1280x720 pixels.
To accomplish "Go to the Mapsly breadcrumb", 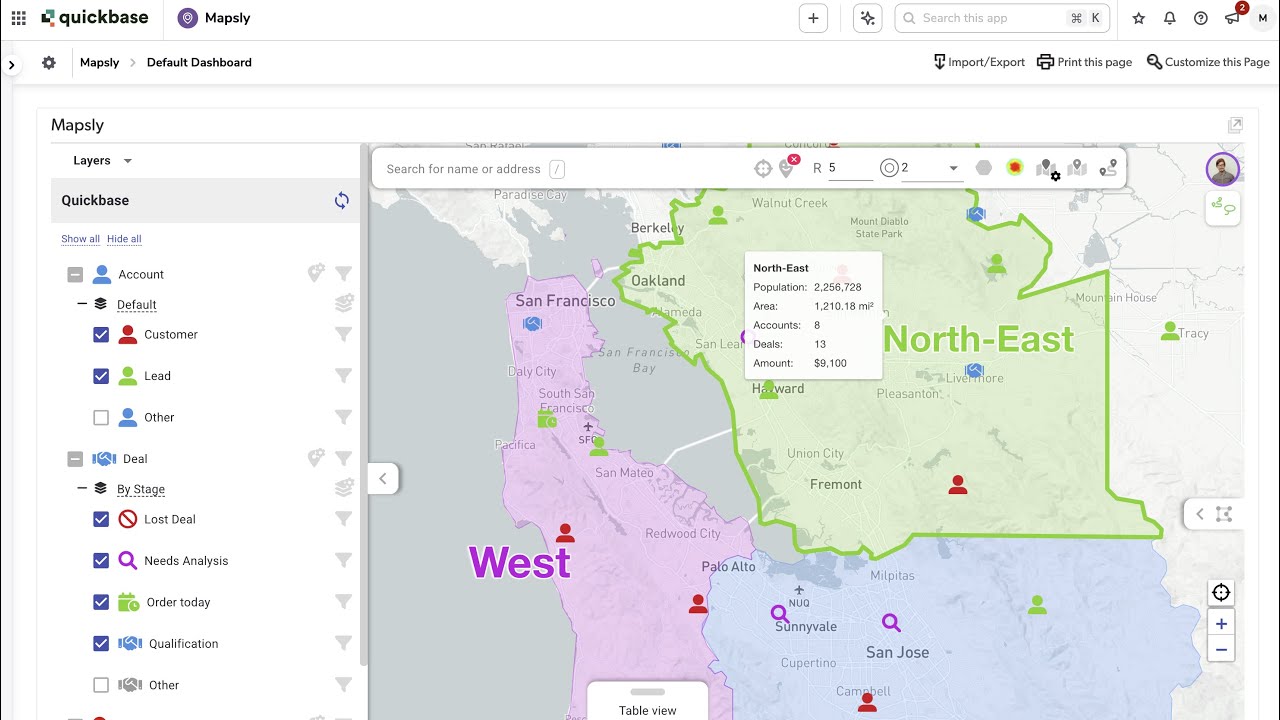I will coord(99,62).
